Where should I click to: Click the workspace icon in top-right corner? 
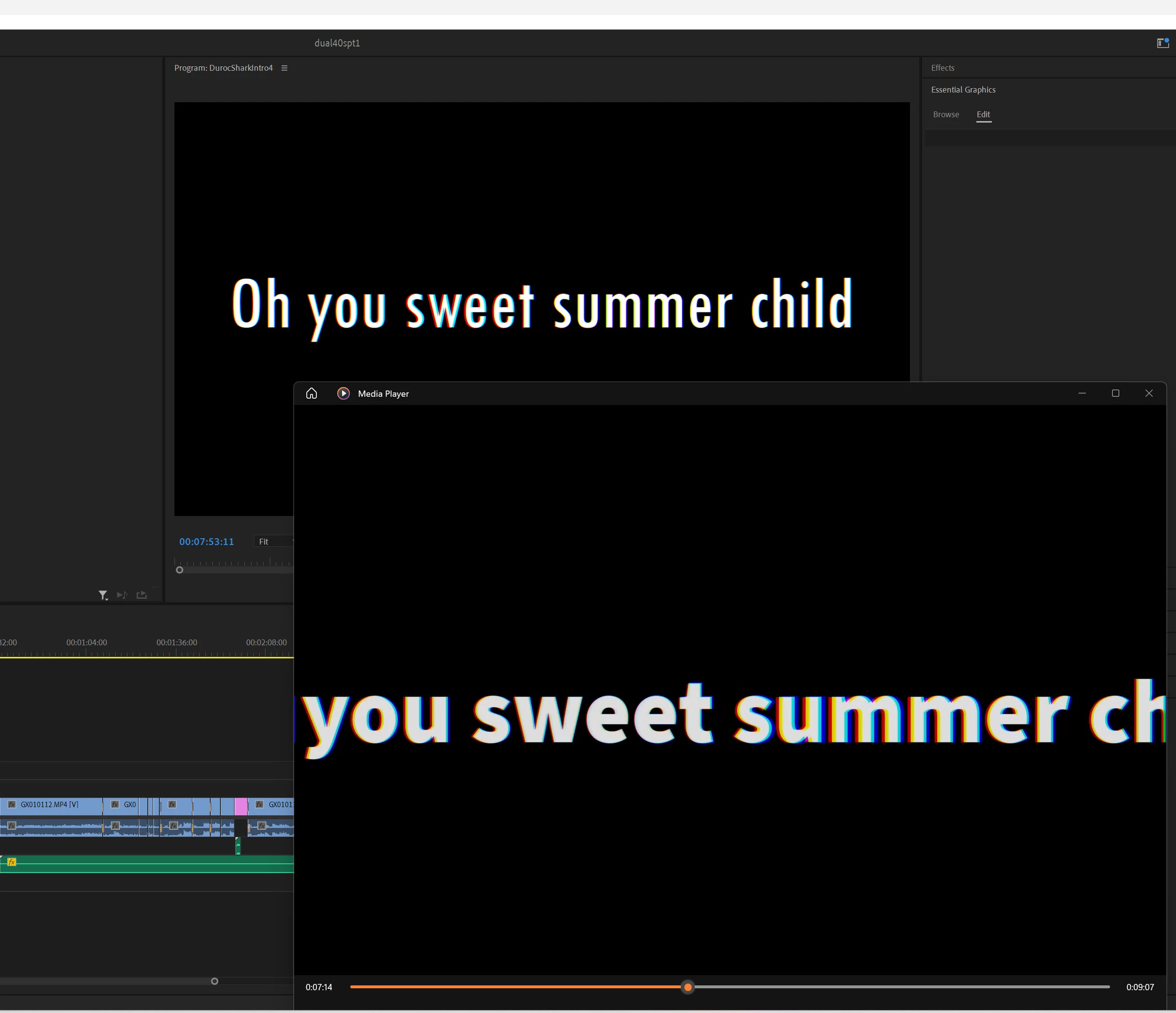(x=1162, y=43)
